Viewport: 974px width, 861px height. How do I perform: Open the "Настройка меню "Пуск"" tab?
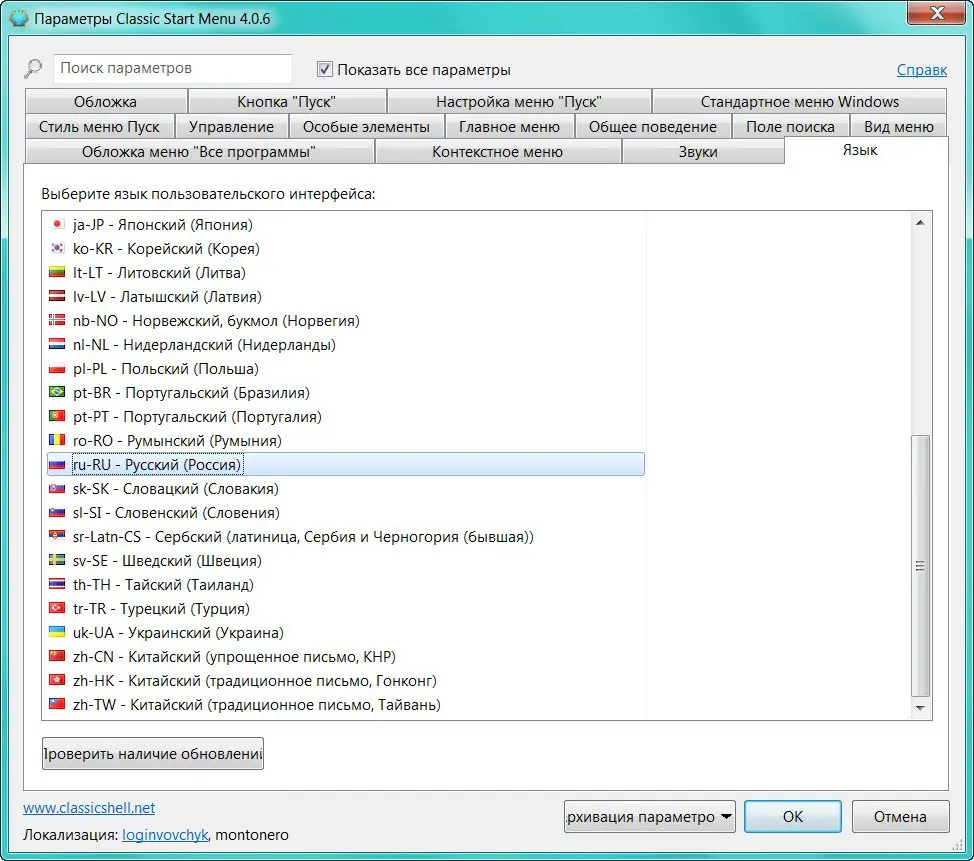point(519,101)
